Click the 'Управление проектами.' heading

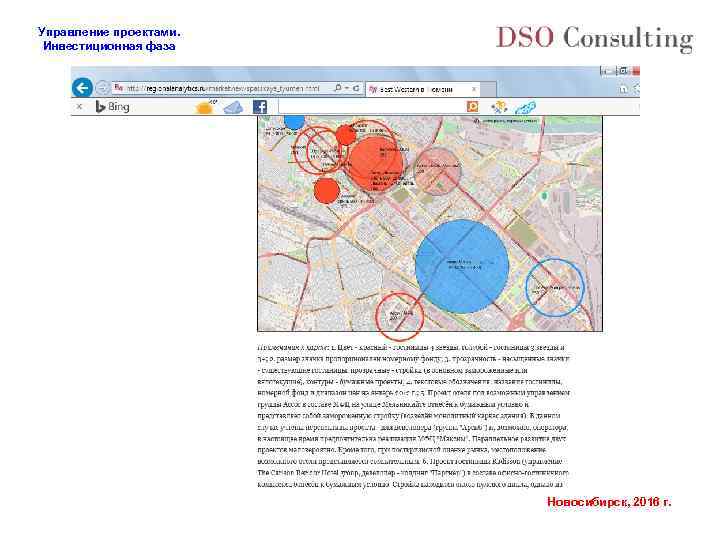tap(109, 32)
